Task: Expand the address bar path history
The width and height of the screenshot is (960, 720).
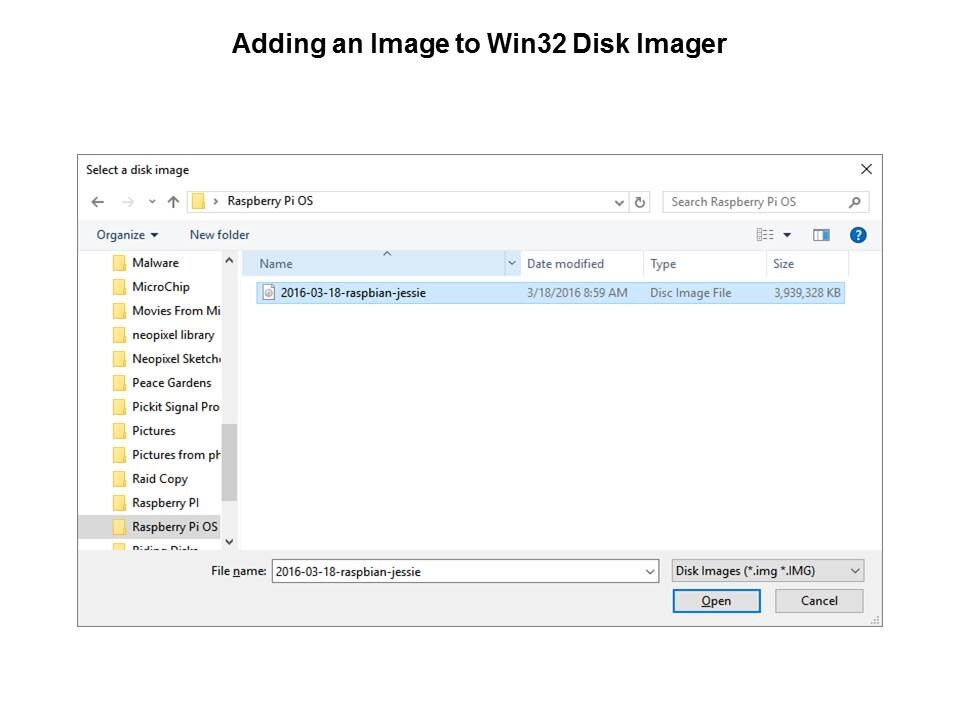Action: (x=619, y=202)
